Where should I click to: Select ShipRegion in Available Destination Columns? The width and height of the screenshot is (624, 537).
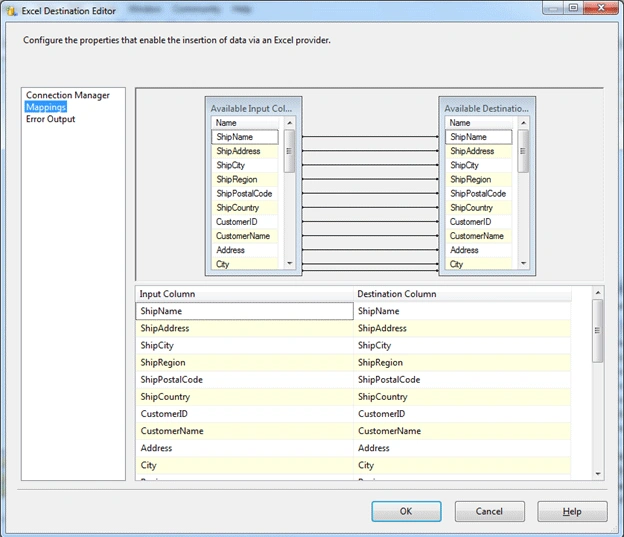pos(479,180)
